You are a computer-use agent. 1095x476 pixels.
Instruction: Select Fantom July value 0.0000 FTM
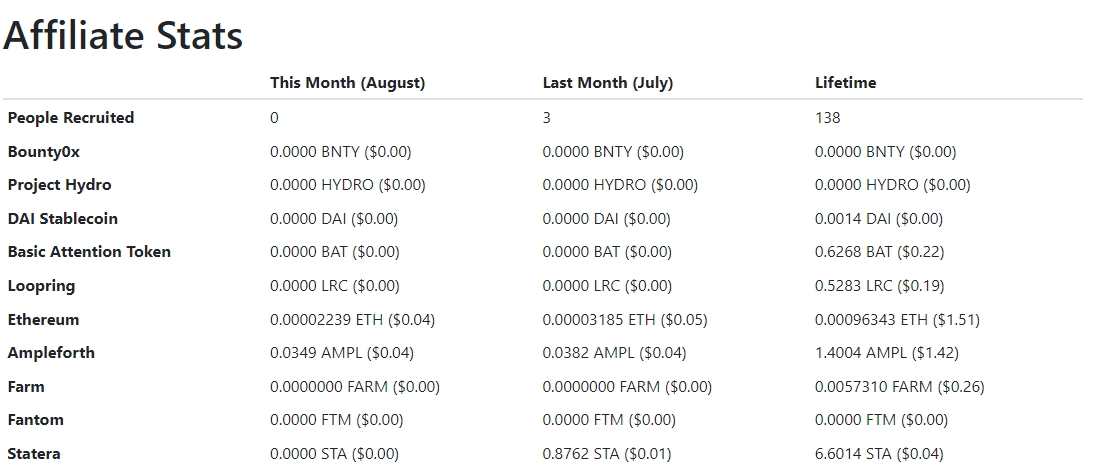coord(609,420)
